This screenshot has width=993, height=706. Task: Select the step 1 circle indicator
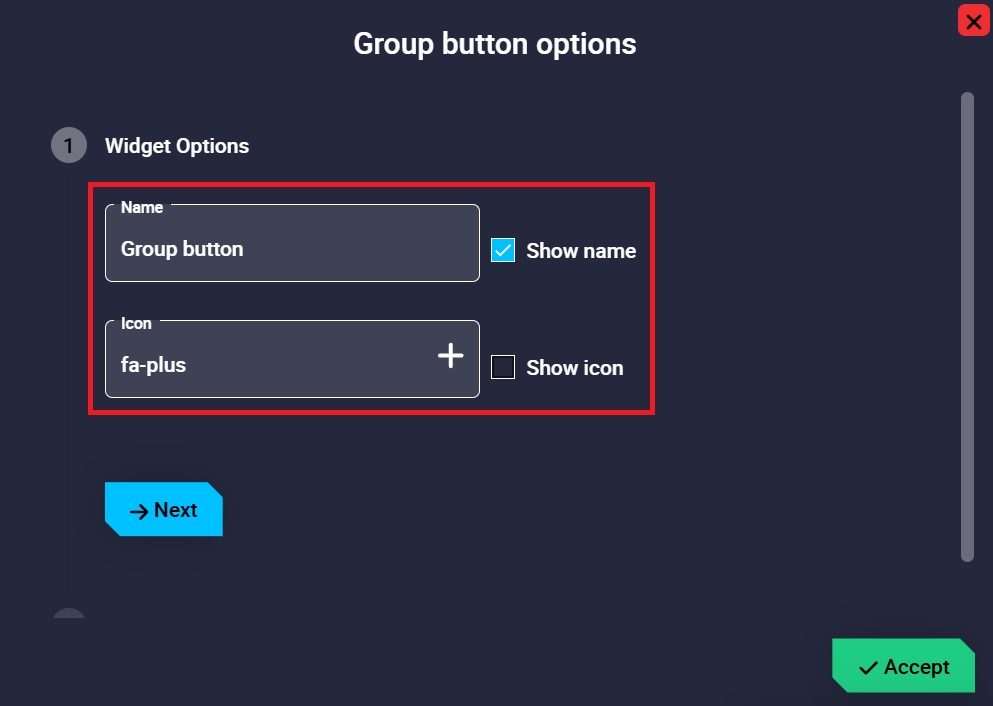(x=68, y=146)
